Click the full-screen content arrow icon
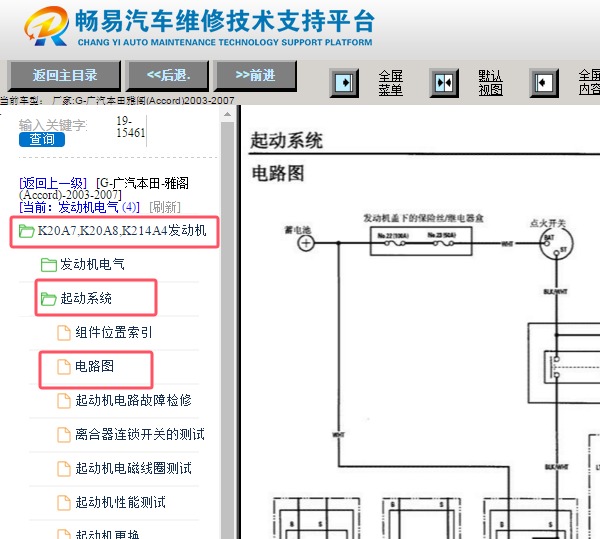600x539 pixels. 544,83
